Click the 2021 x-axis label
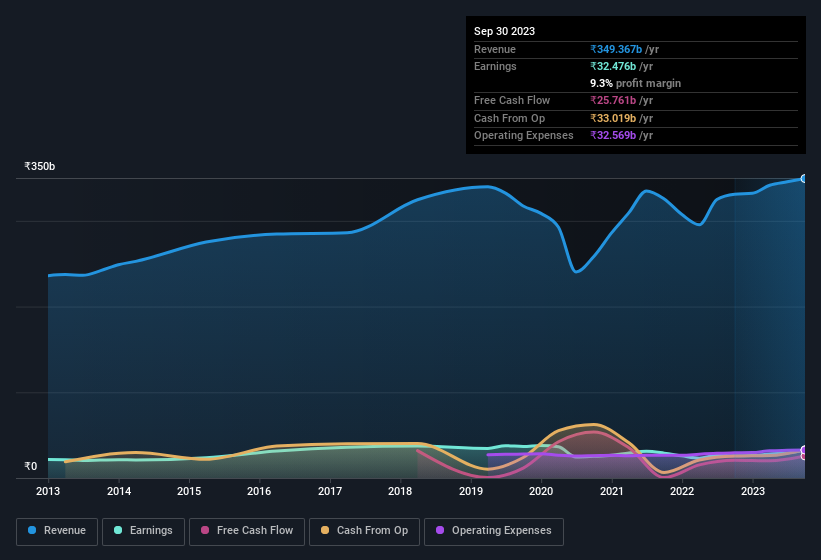This screenshot has height=560, width=821. (612, 491)
